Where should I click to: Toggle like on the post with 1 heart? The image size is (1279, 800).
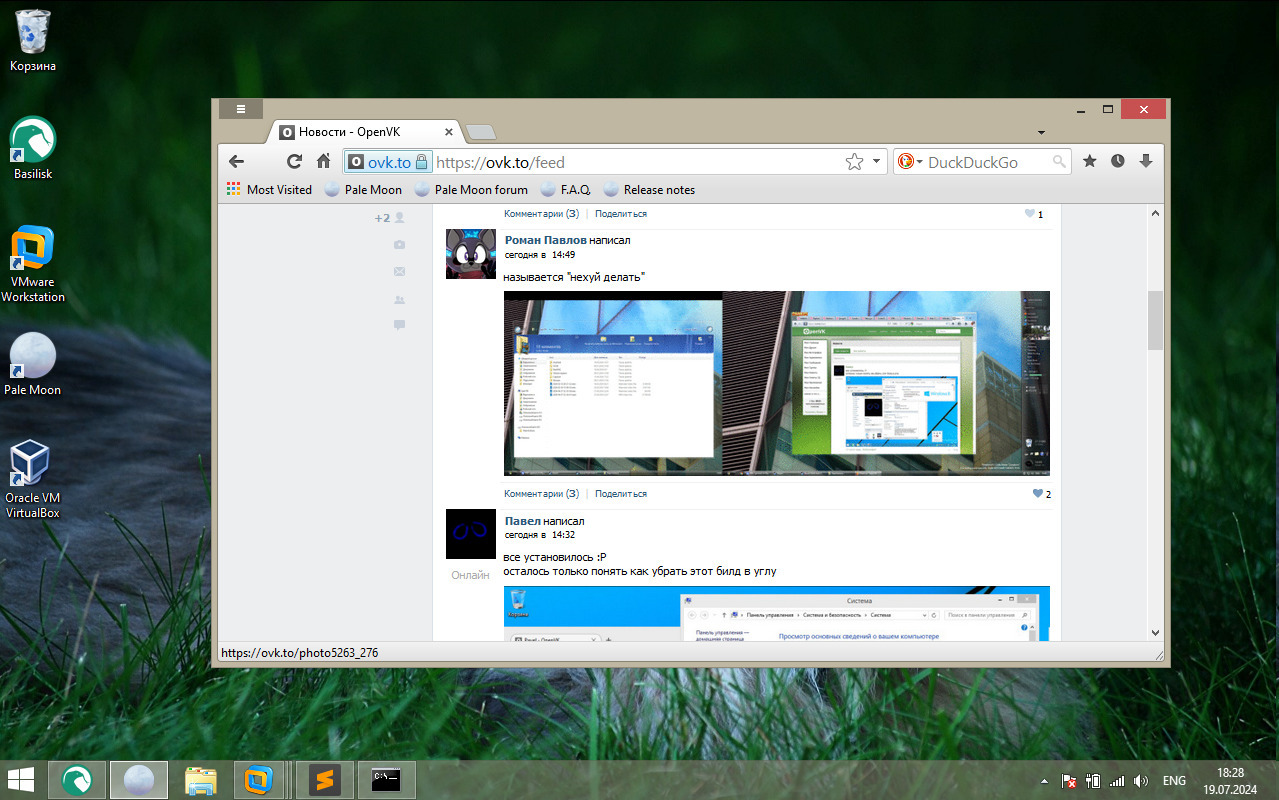(x=1029, y=214)
